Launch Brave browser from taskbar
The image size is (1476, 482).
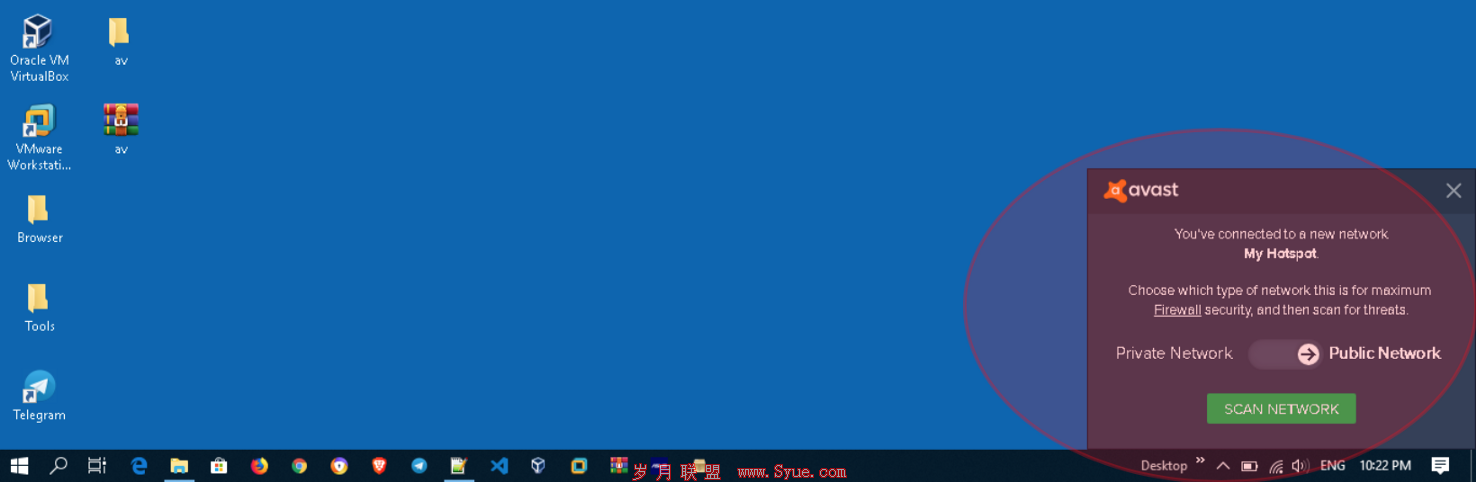click(379, 465)
